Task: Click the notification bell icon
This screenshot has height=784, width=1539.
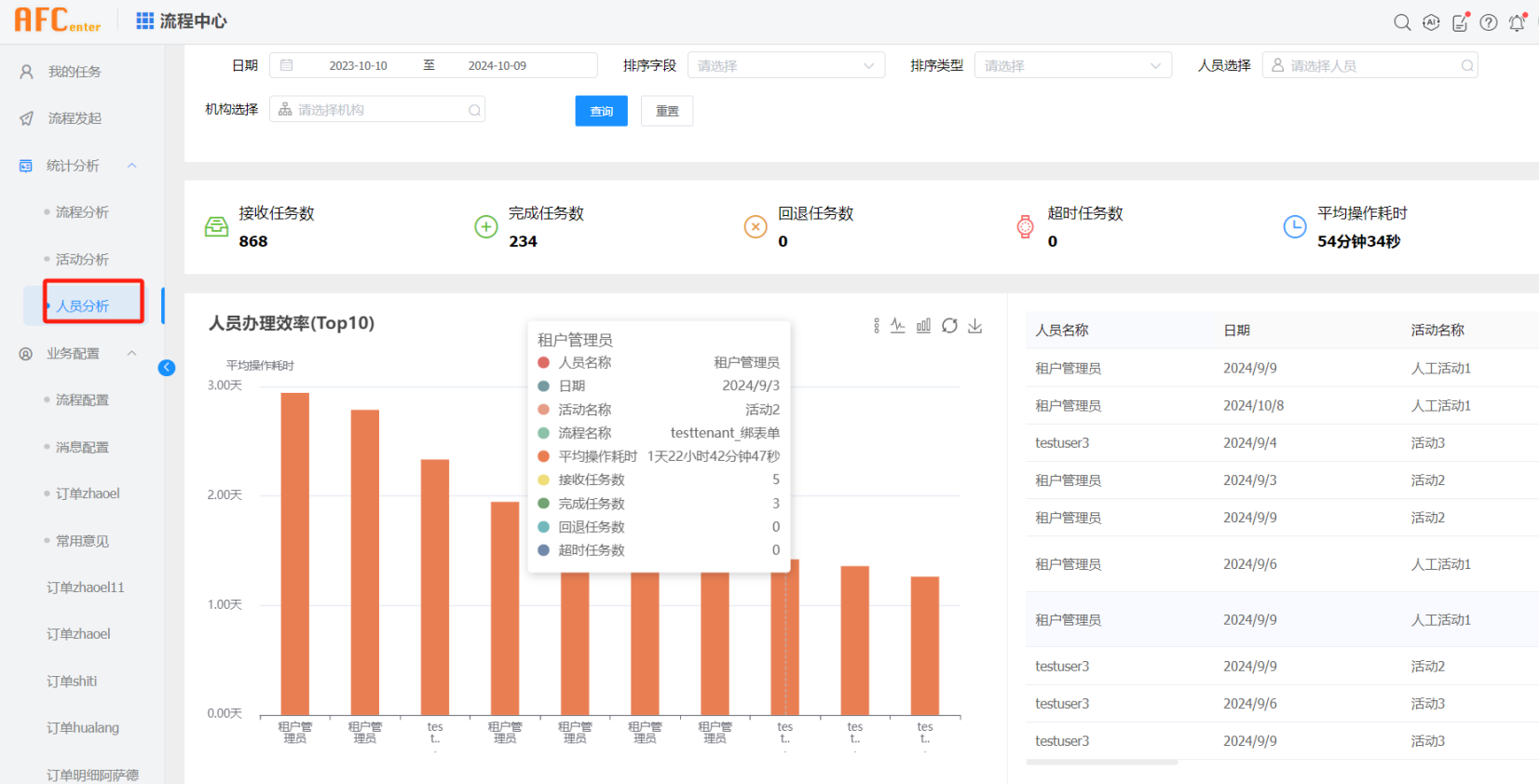Action: (1517, 22)
